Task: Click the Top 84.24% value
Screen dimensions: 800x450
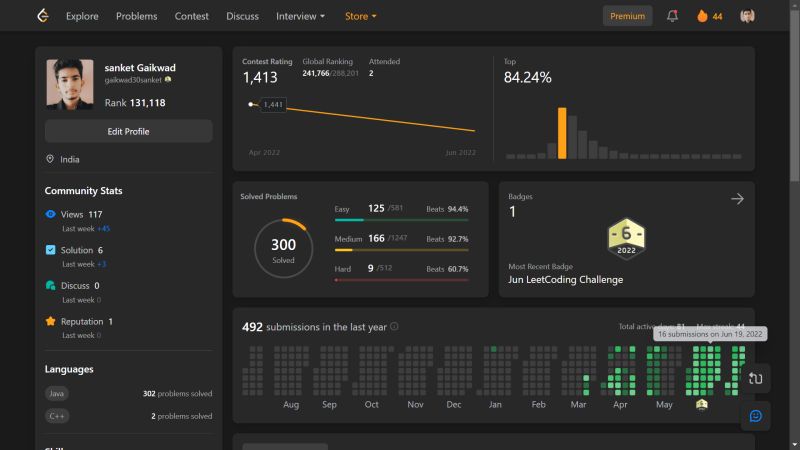Action: coord(528,78)
